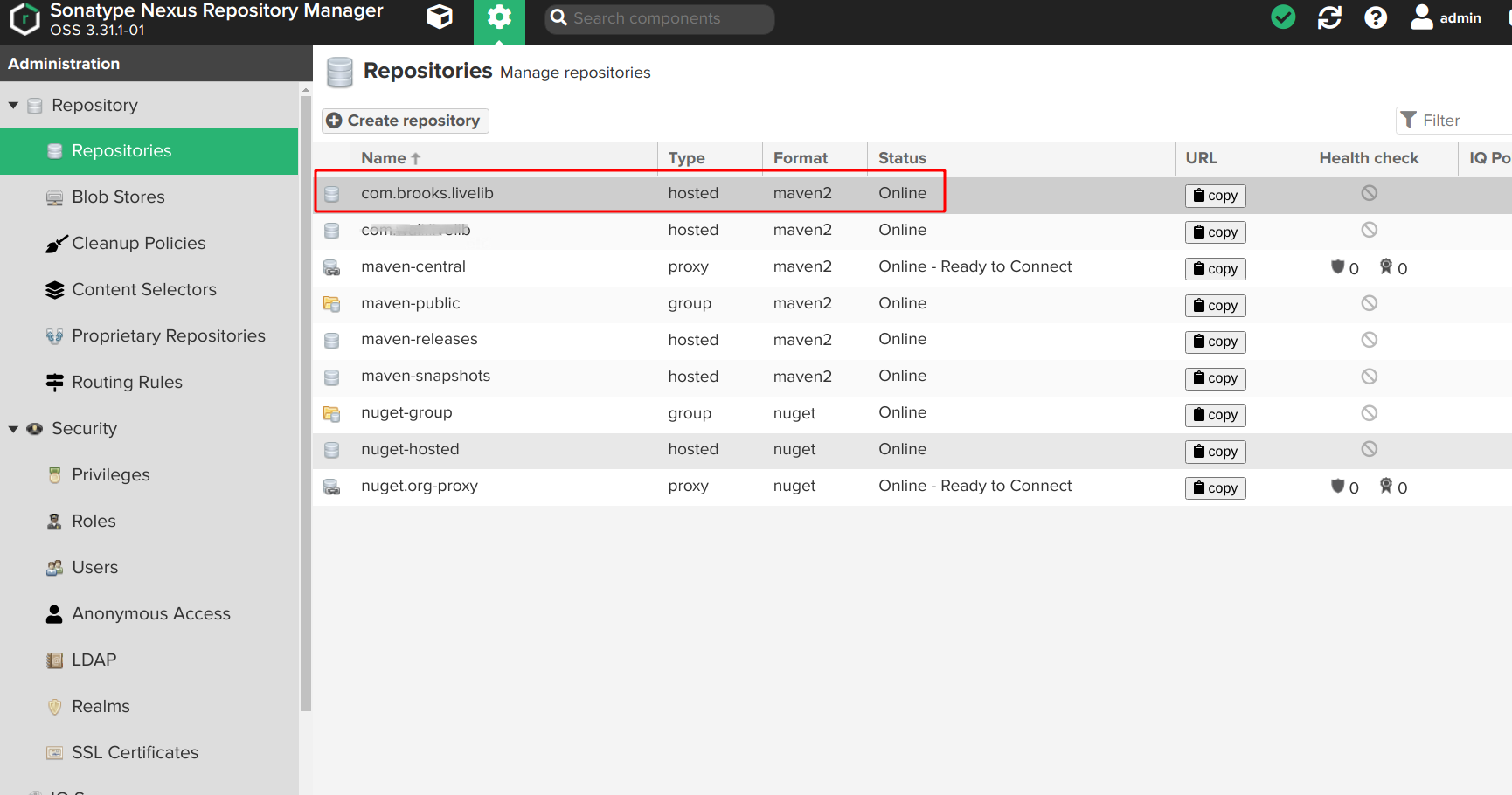
Task: Open the admin user account
Action: coord(1446,17)
